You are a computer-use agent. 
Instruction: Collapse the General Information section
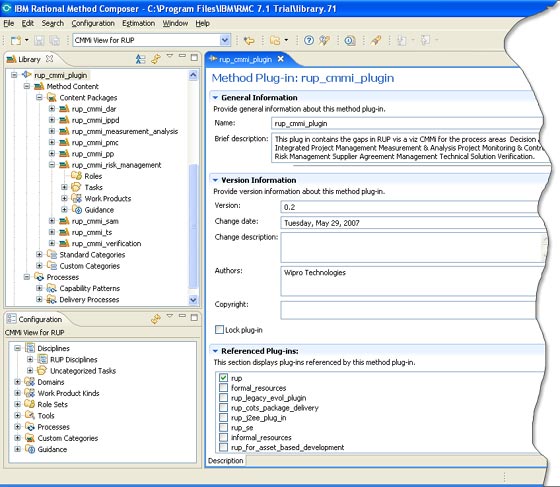tap(215, 97)
